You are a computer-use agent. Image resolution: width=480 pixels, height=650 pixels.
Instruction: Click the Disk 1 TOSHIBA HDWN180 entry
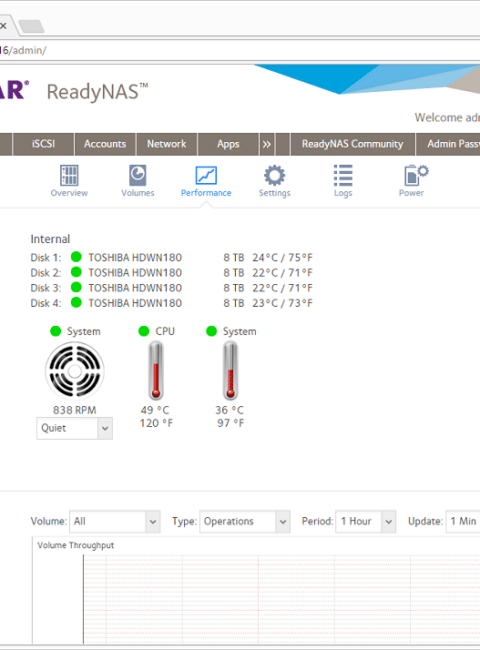pyautogui.click(x=135, y=257)
